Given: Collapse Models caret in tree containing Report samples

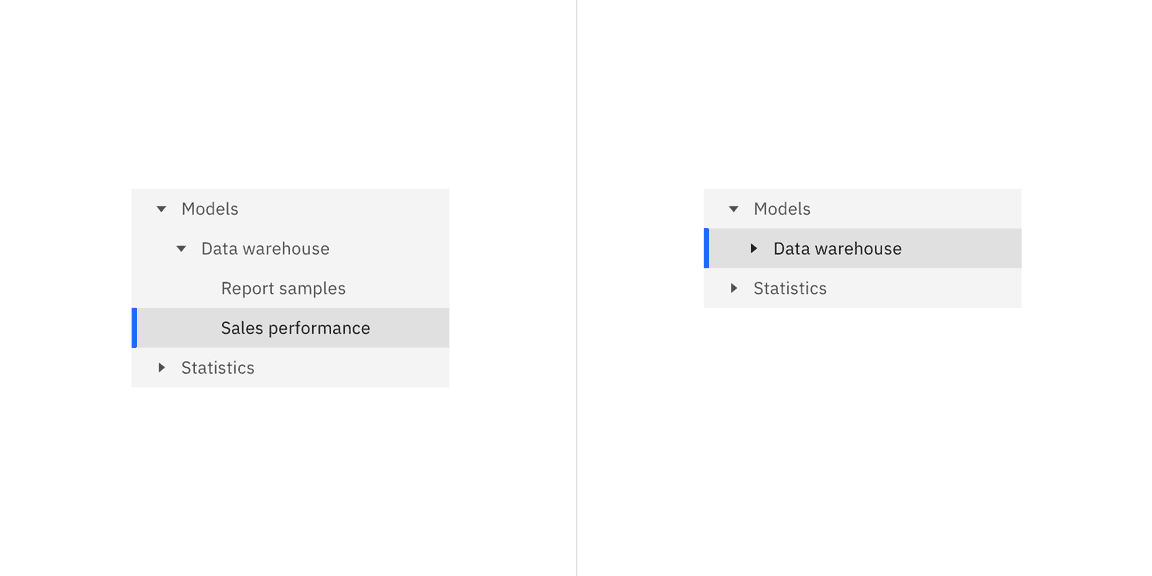Looking at the screenshot, I should 161,209.
